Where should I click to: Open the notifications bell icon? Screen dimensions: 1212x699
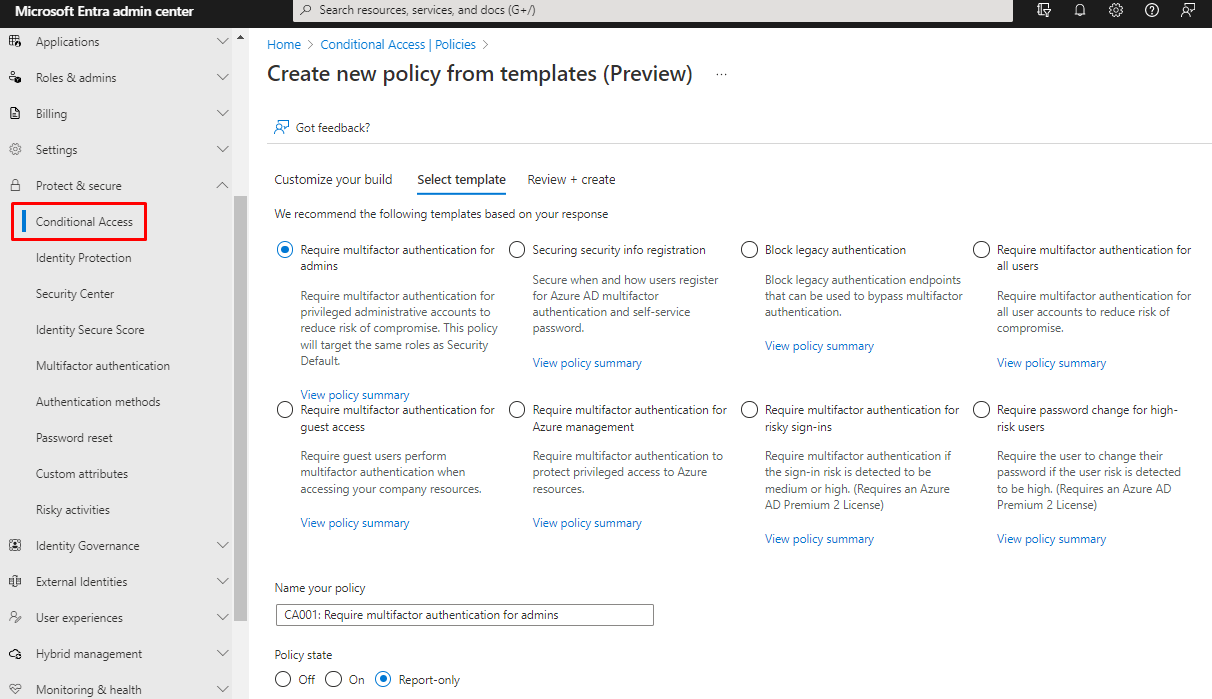coord(1080,10)
